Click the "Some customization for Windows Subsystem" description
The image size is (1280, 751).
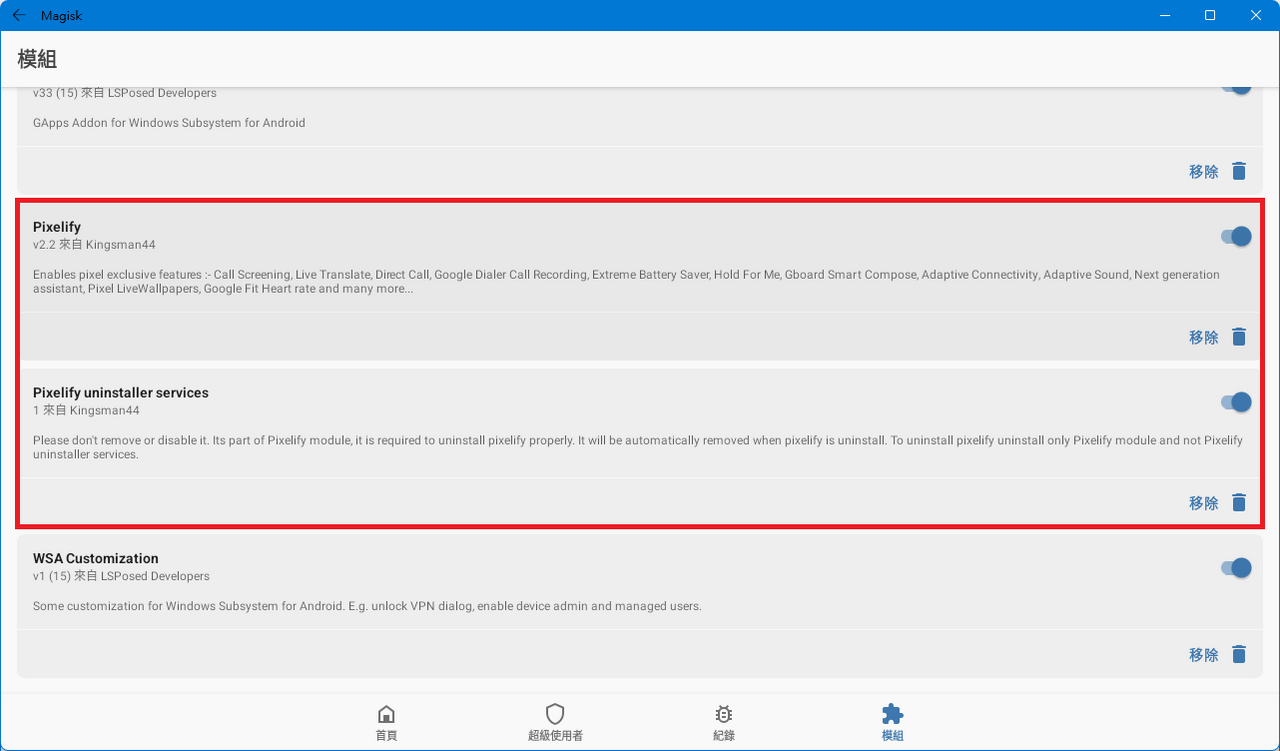click(367, 606)
